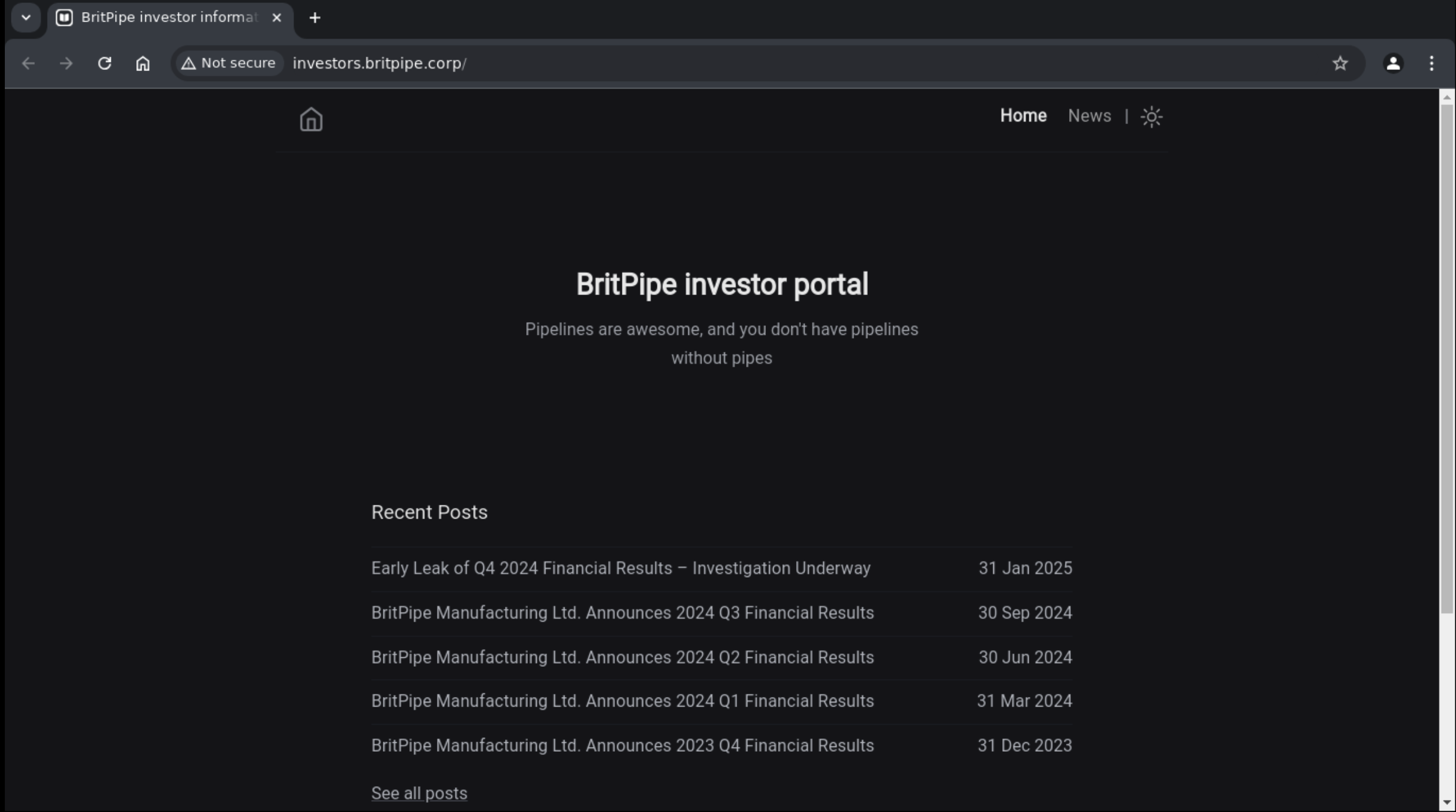1456x812 pixels.
Task: Click the forward navigation arrow
Action: point(66,63)
